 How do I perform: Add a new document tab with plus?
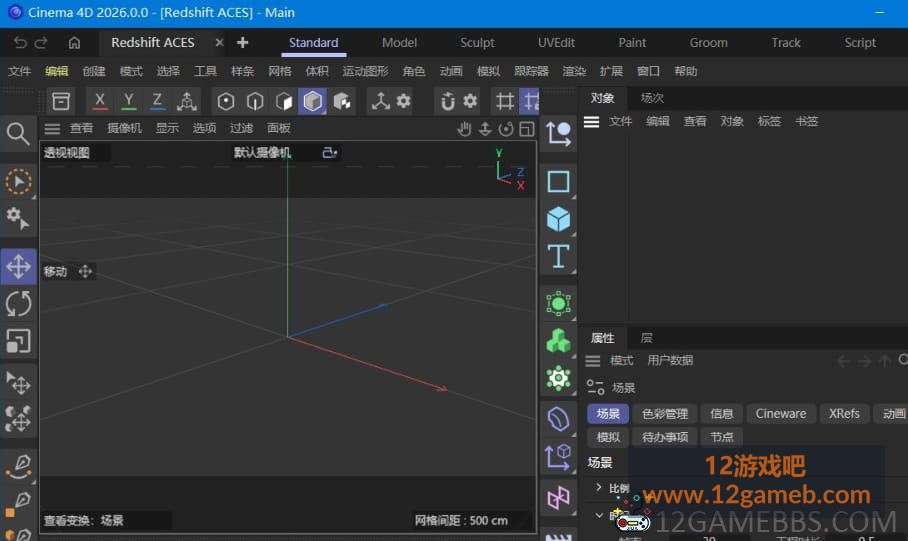[243, 42]
